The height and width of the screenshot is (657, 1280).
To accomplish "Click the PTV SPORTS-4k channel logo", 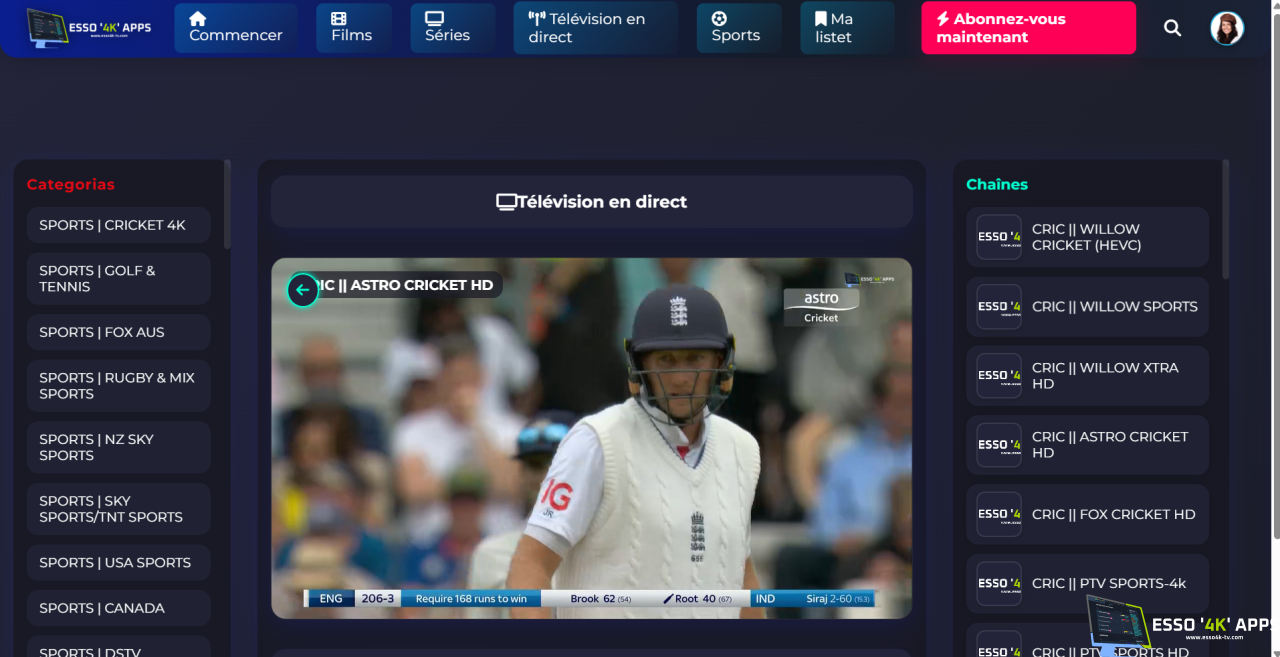I will pyautogui.click(x=998, y=583).
